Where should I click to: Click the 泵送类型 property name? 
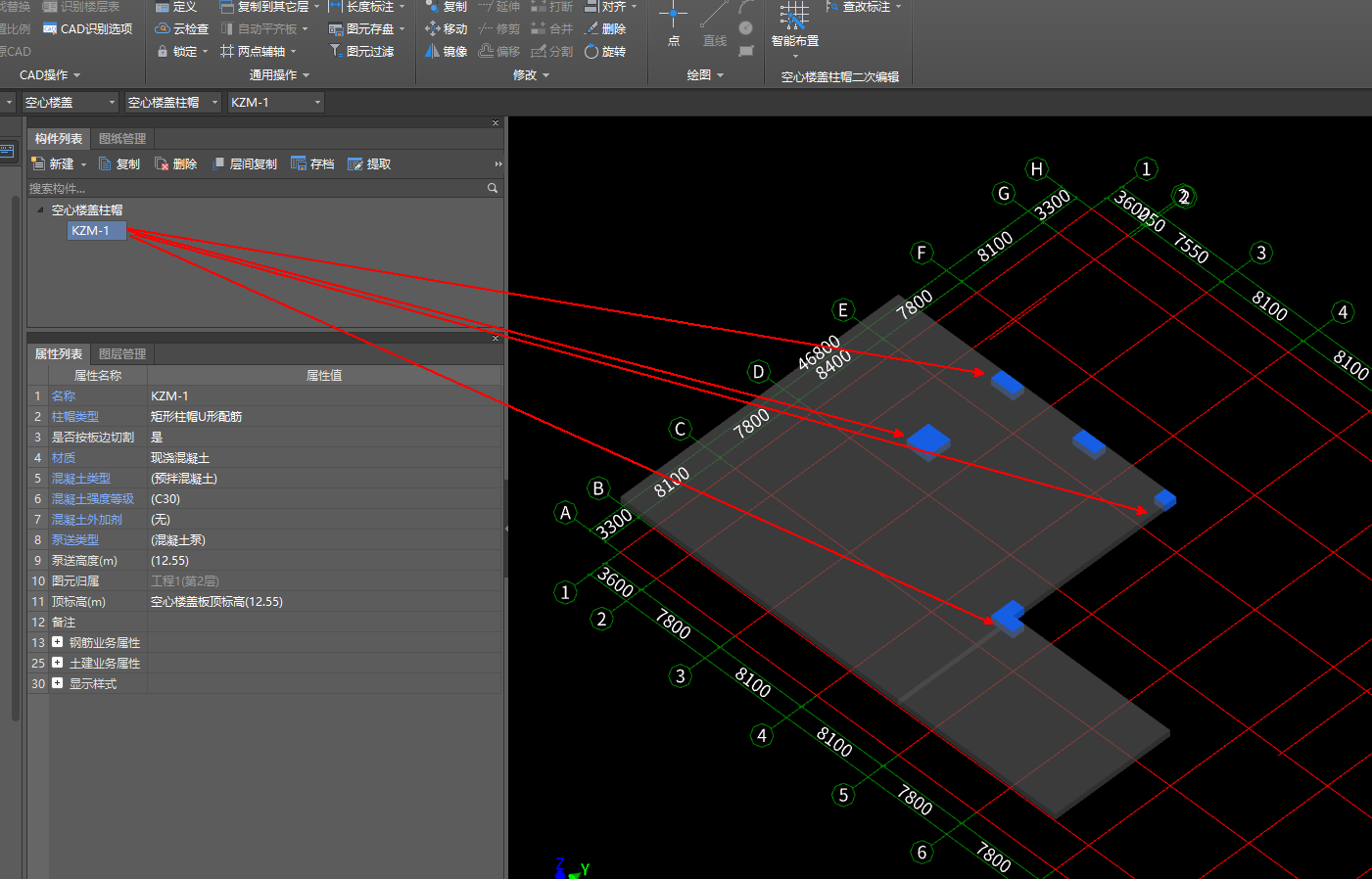[x=75, y=539]
